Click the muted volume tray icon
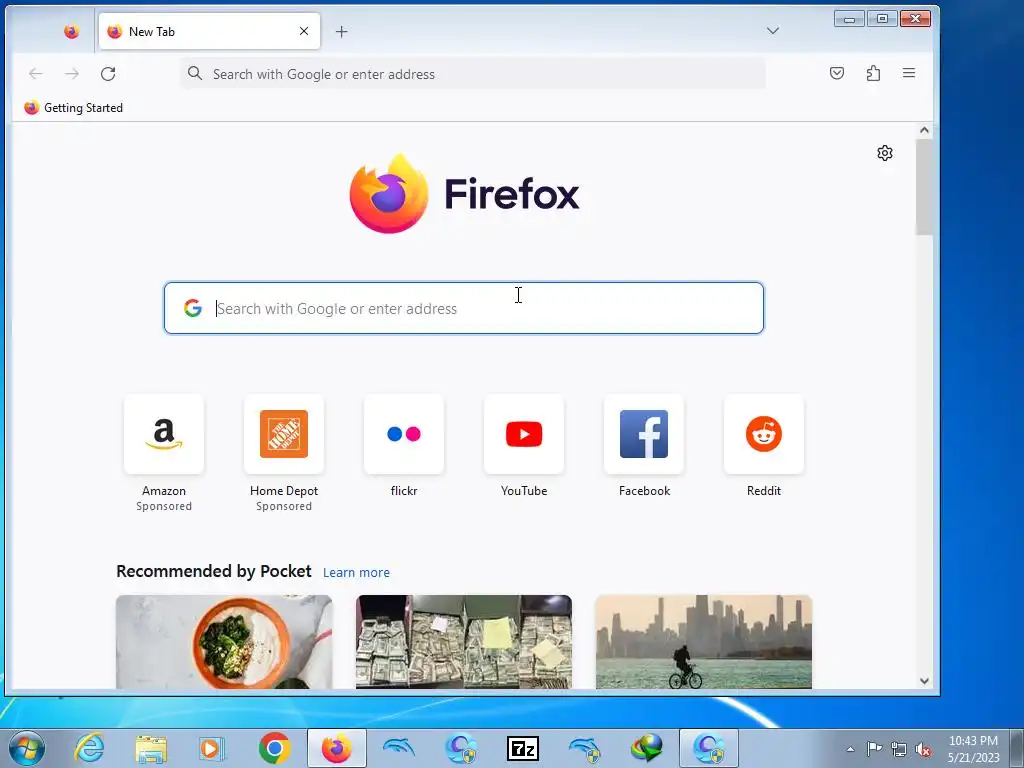The width and height of the screenshot is (1024, 768). pyautogui.click(x=923, y=750)
